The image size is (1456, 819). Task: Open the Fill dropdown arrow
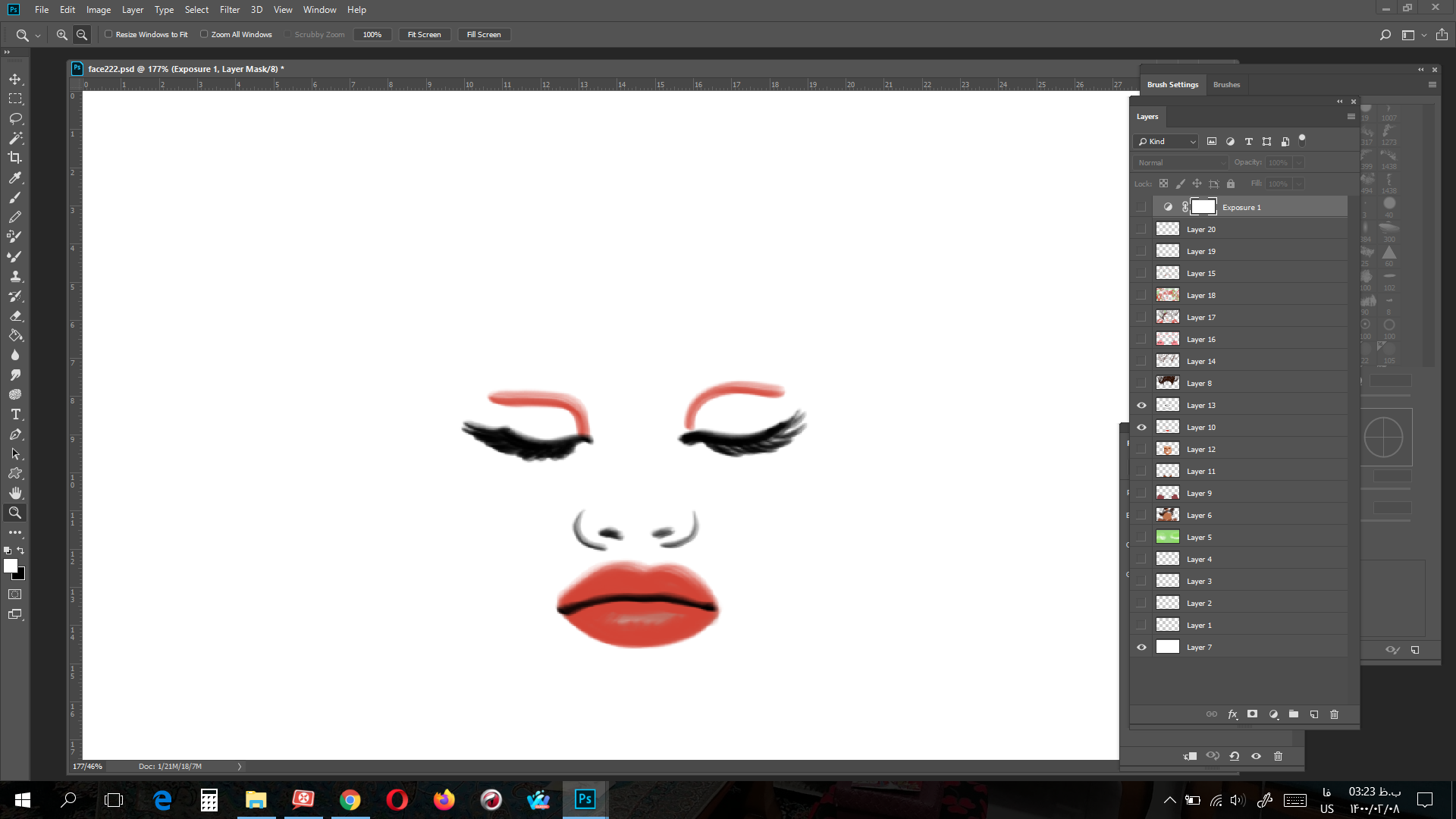pos(1298,184)
